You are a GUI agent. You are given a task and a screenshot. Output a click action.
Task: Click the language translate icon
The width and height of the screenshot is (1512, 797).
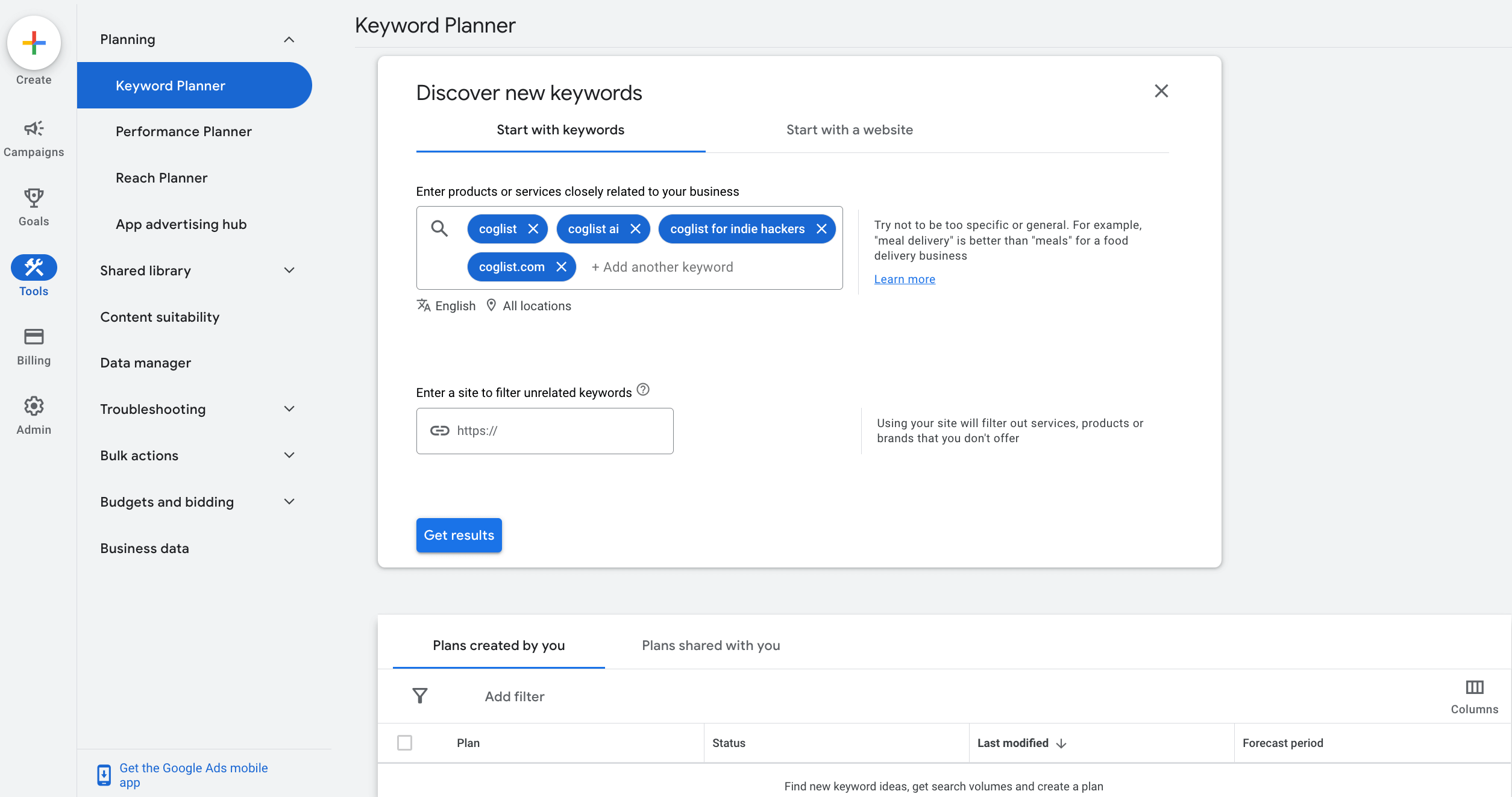click(x=424, y=305)
